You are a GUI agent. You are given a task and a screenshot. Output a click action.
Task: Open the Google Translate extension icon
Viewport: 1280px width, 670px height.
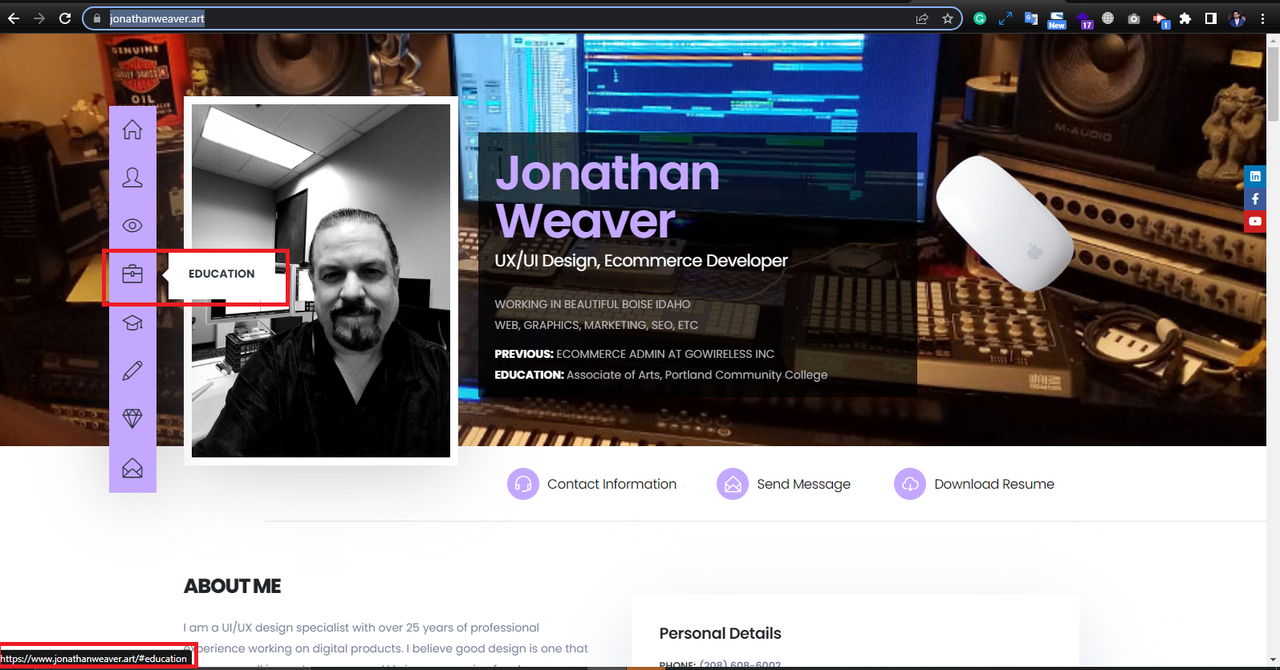tap(1031, 18)
